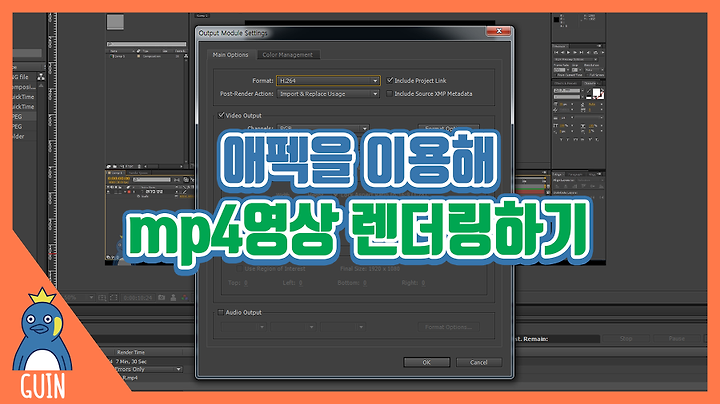Click the white fill color swatch
720x404 pixels.
click(596, 92)
